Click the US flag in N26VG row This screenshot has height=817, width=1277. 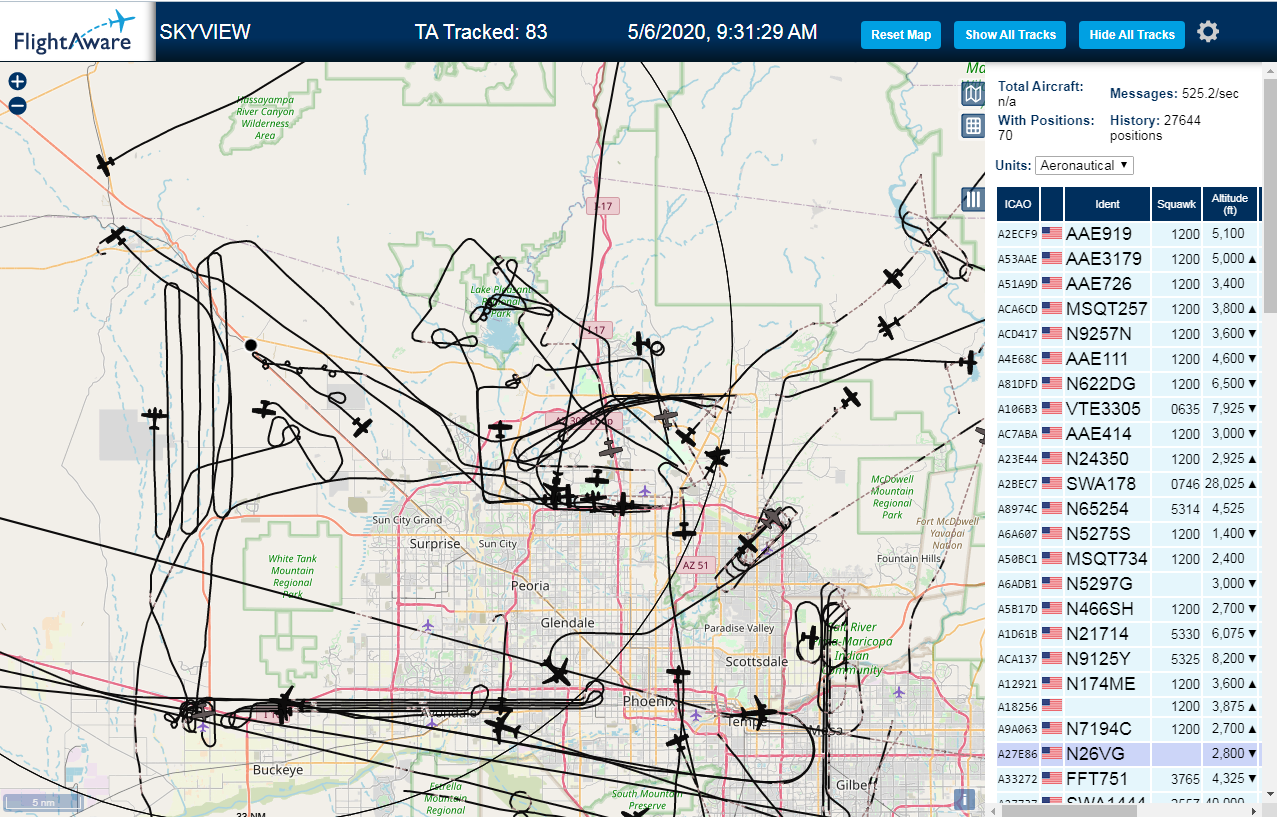pos(1052,753)
